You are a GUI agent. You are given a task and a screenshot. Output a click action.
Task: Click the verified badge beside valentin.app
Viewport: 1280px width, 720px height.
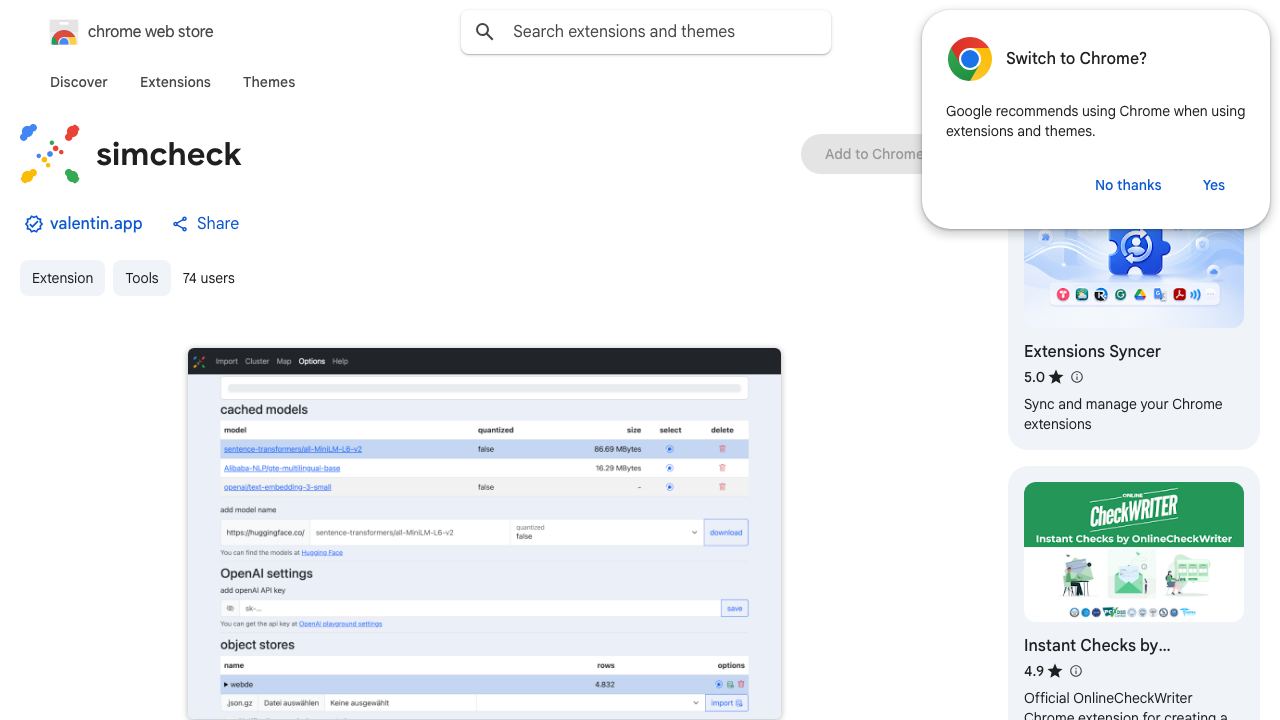tap(34, 224)
